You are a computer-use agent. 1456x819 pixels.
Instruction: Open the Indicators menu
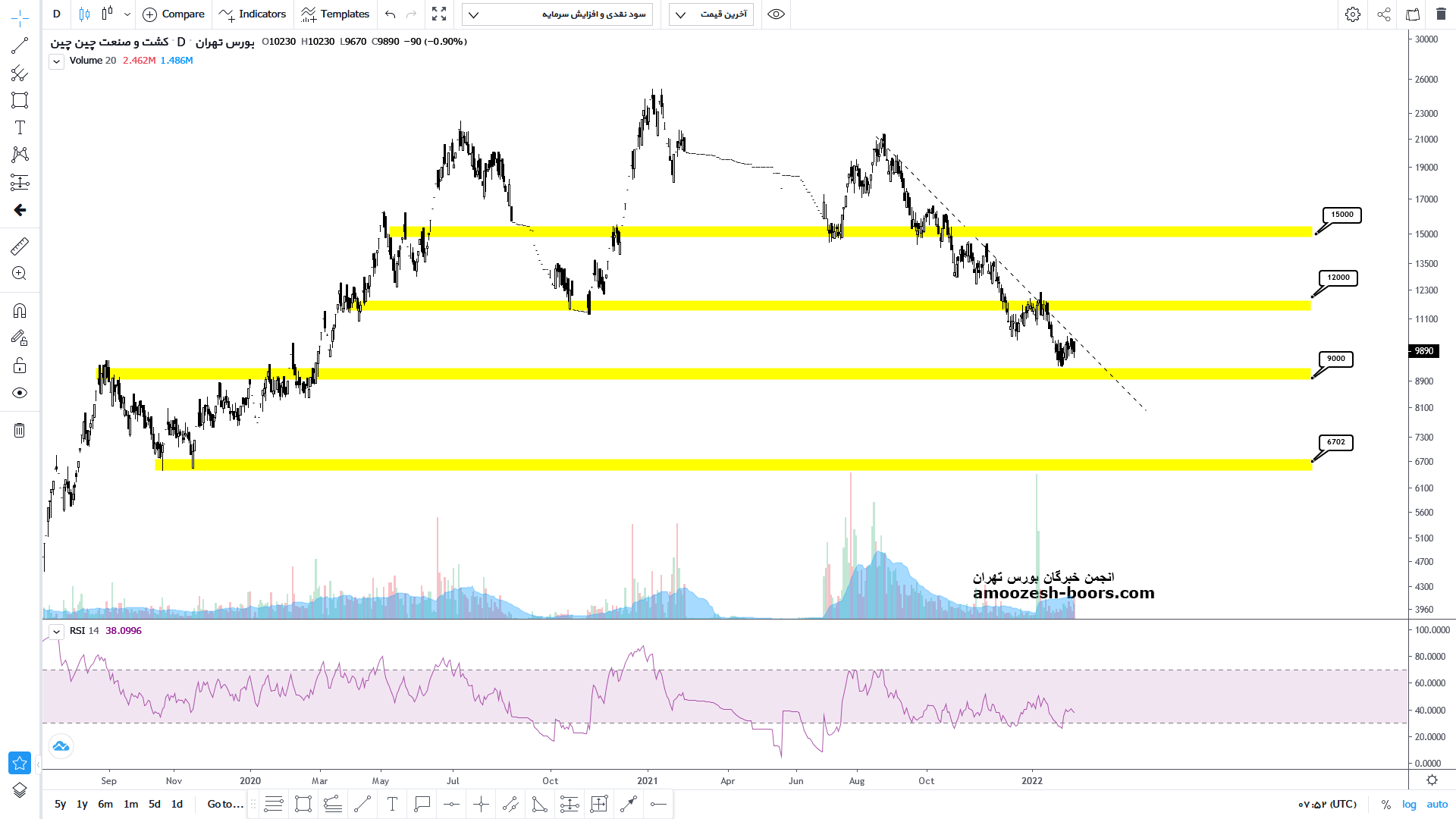253,14
